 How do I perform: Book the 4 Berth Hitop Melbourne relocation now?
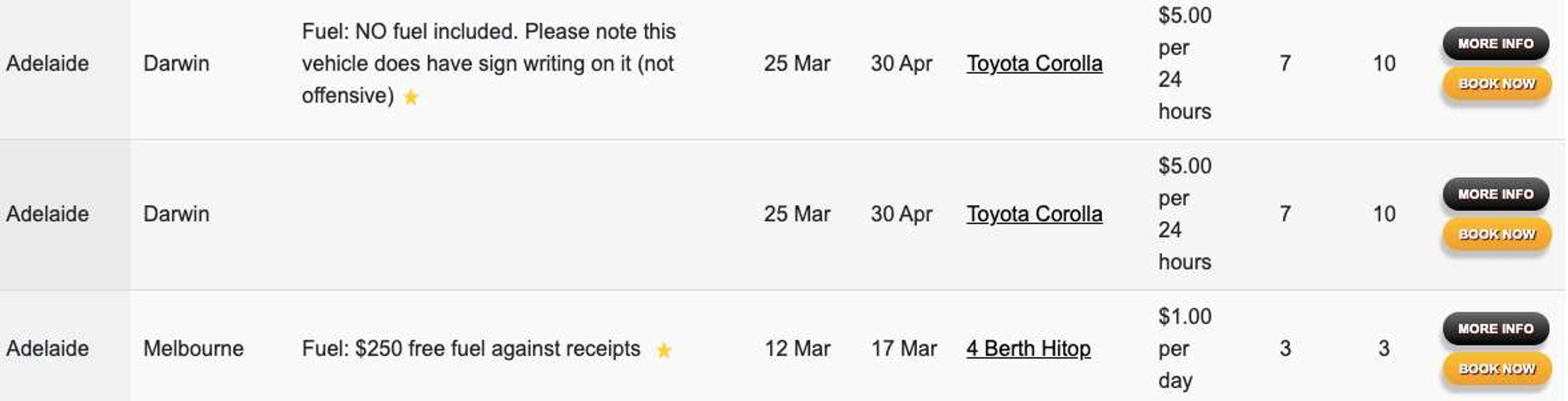[1496, 369]
